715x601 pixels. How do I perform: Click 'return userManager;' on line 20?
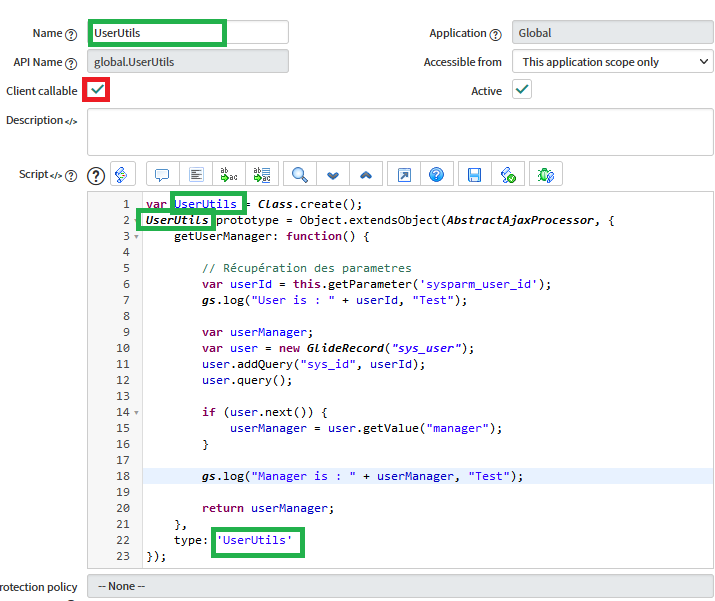[x=268, y=508]
